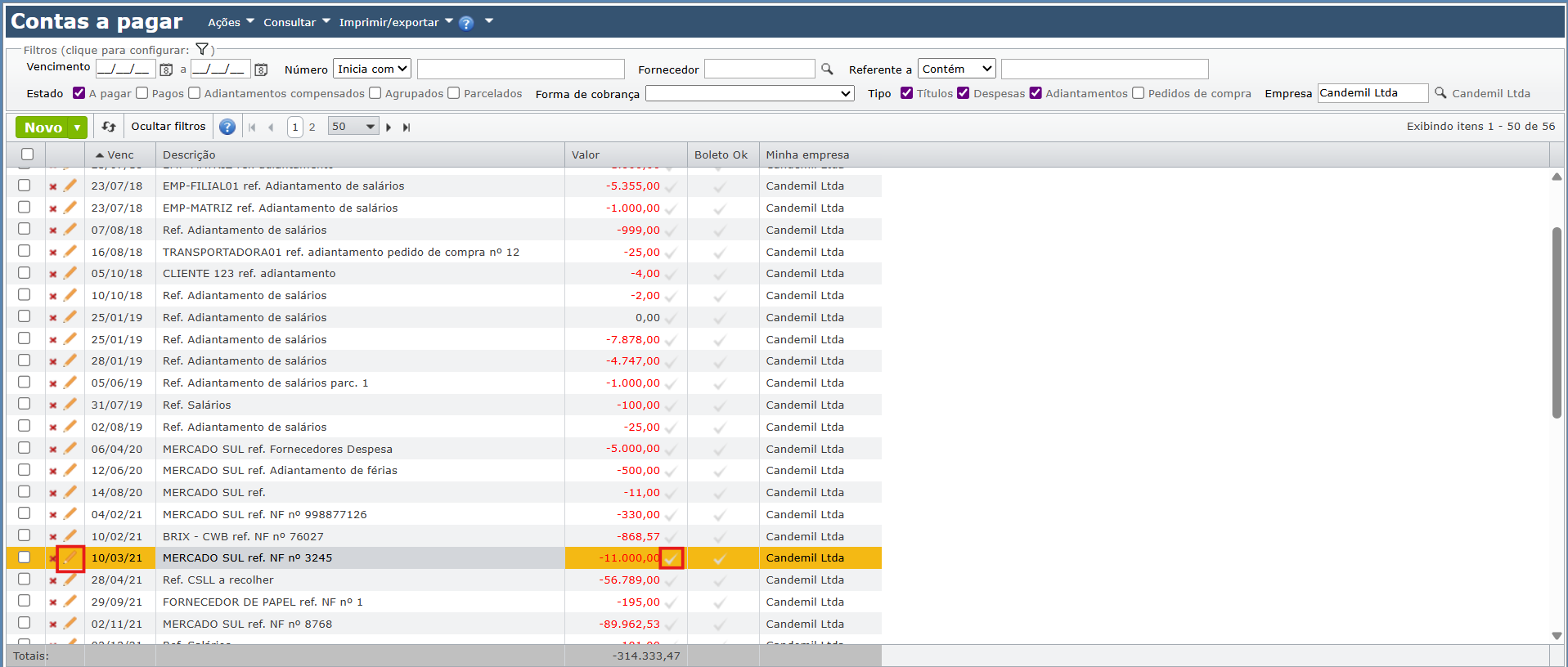Click the Fornecedor search magnifier icon
This screenshot has height=667, width=1568.
tap(827, 69)
